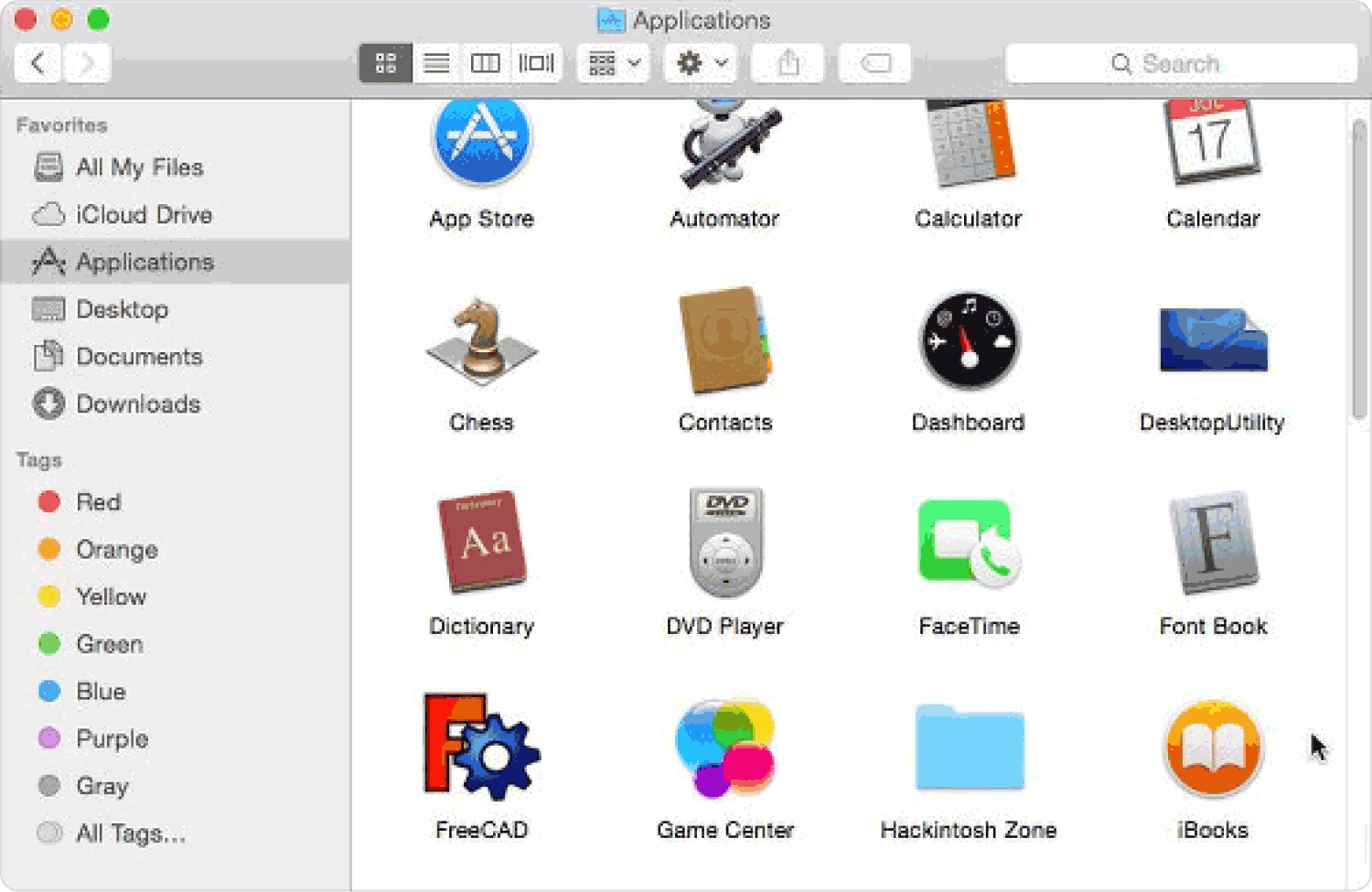Go back with the back arrow
Screen dimensions: 1372x892
pos(38,63)
